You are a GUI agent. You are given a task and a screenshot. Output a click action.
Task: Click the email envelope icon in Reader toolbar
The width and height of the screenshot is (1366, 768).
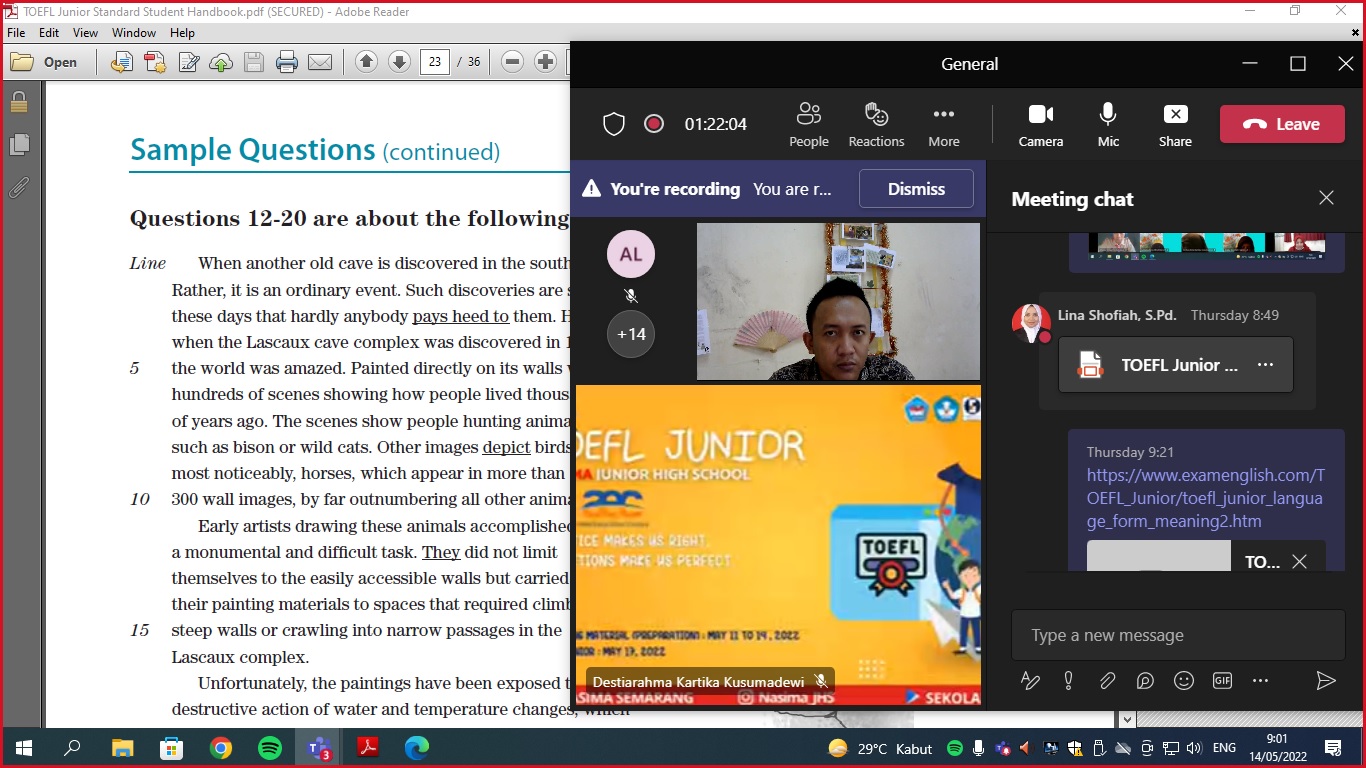pos(320,62)
